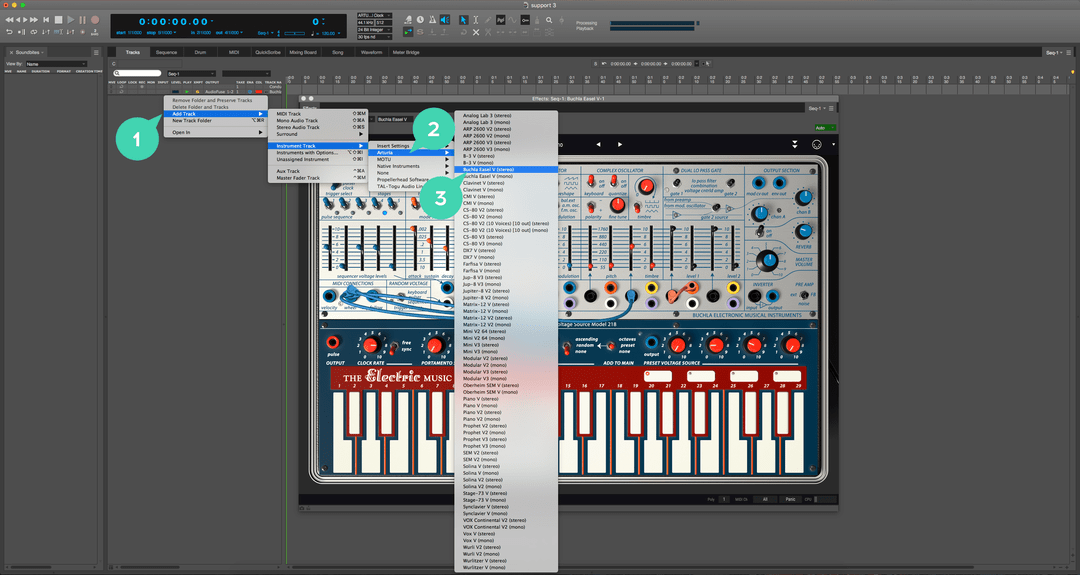The image size is (1080, 575).
Task: Select New Track Folder menu entry
Action: (x=214, y=121)
